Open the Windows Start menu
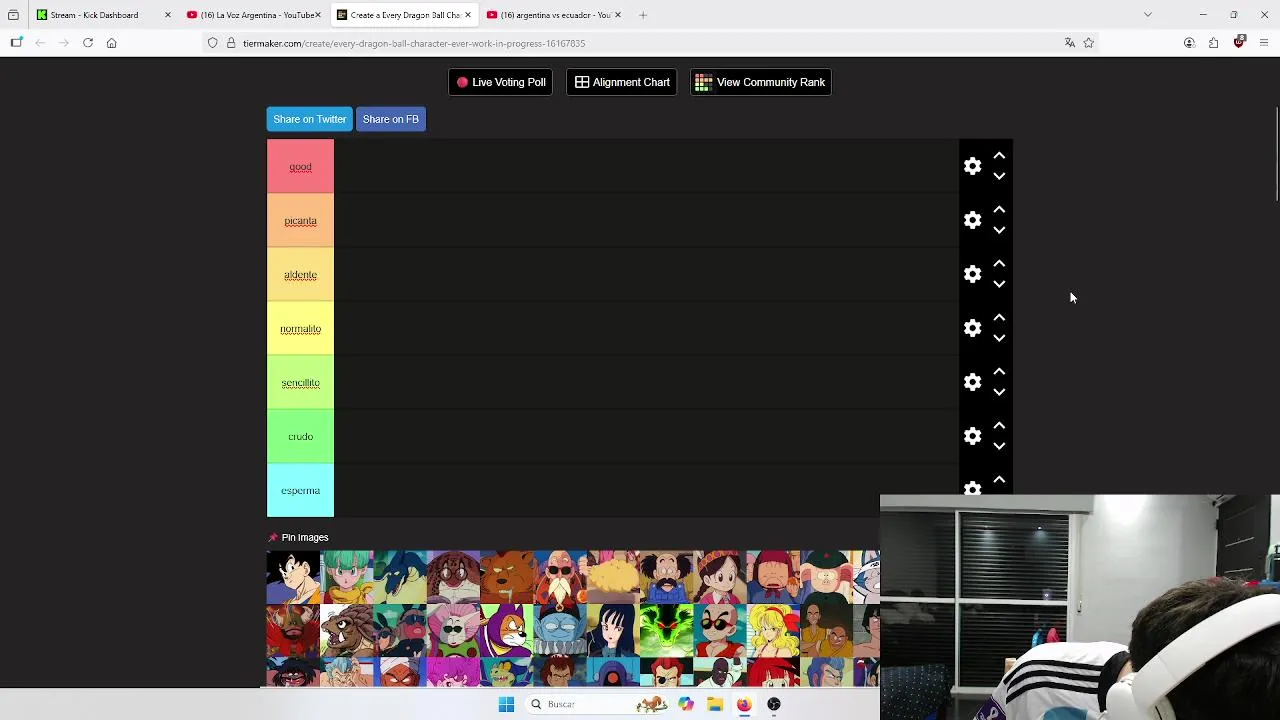1280x720 pixels. [506, 704]
